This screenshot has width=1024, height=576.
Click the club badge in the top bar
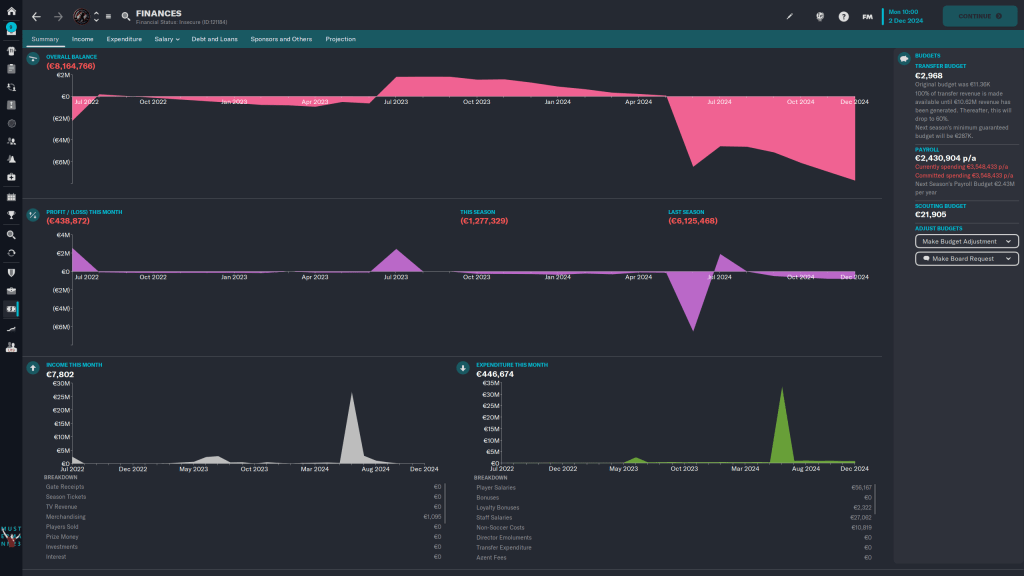coord(81,16)
